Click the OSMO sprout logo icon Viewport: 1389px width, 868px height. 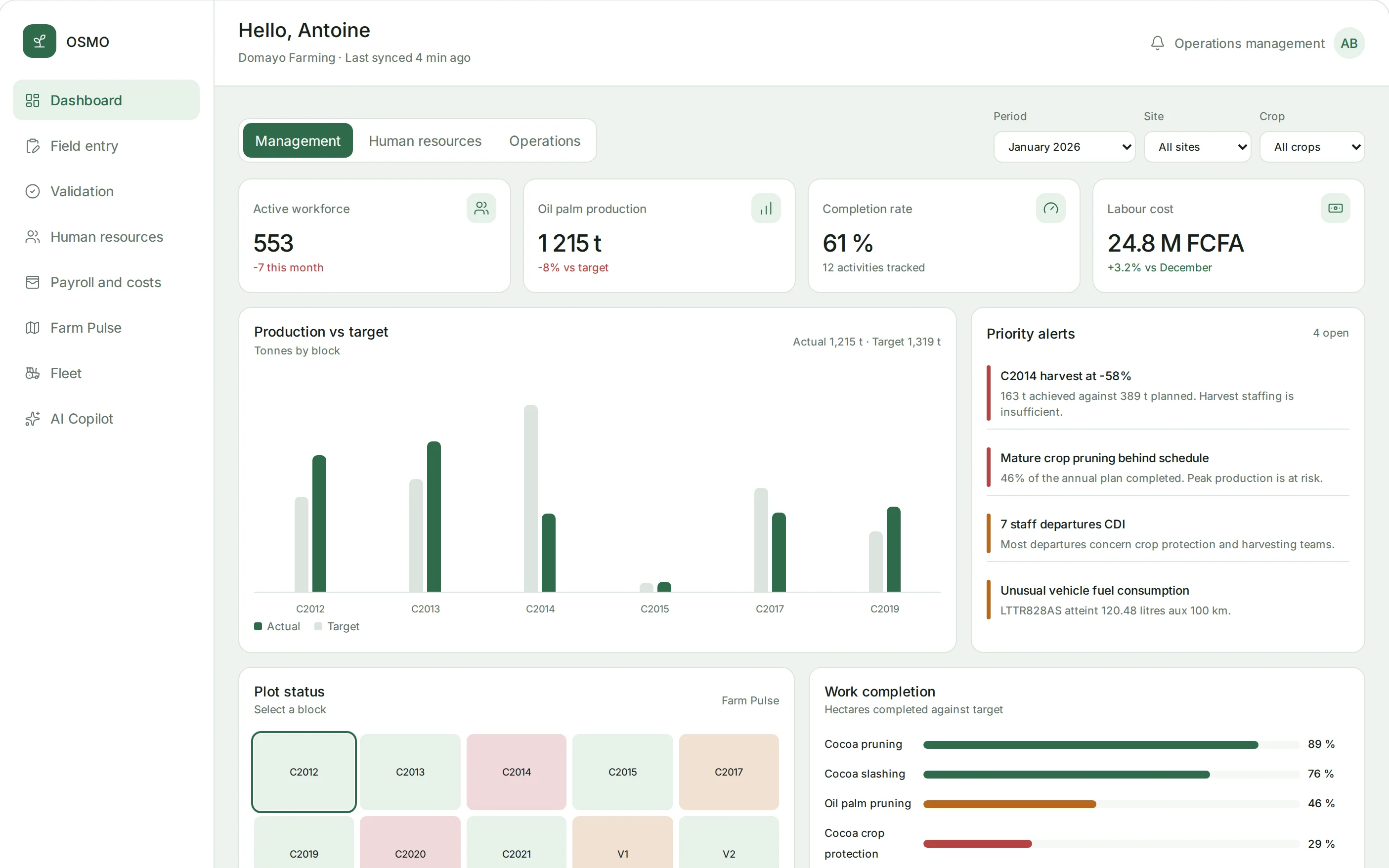(x=40, y=42)
